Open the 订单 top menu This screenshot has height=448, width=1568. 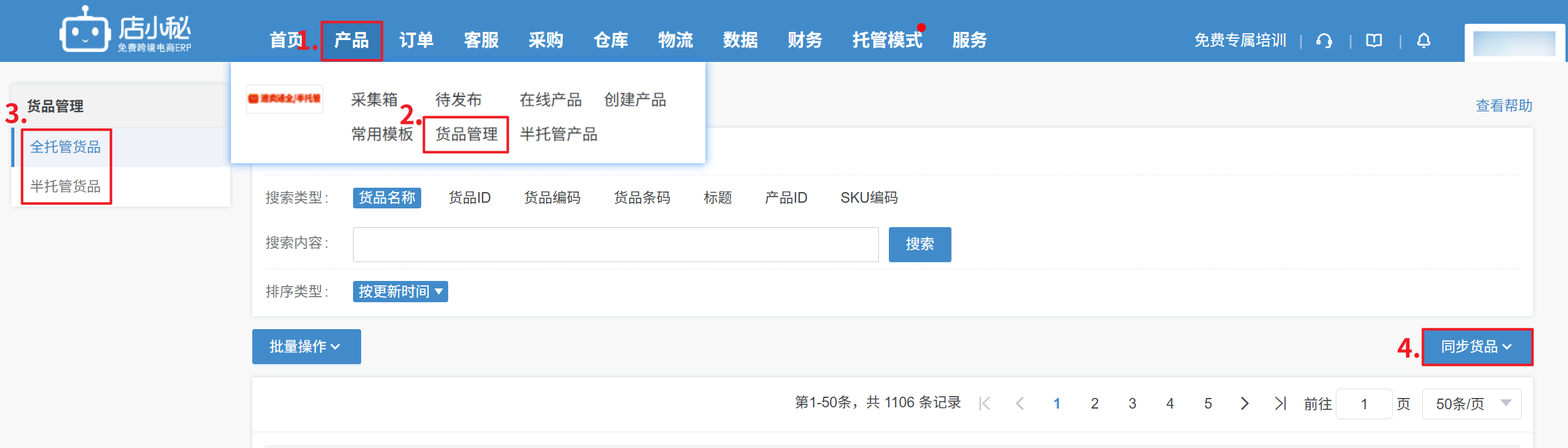pos(416,41)
